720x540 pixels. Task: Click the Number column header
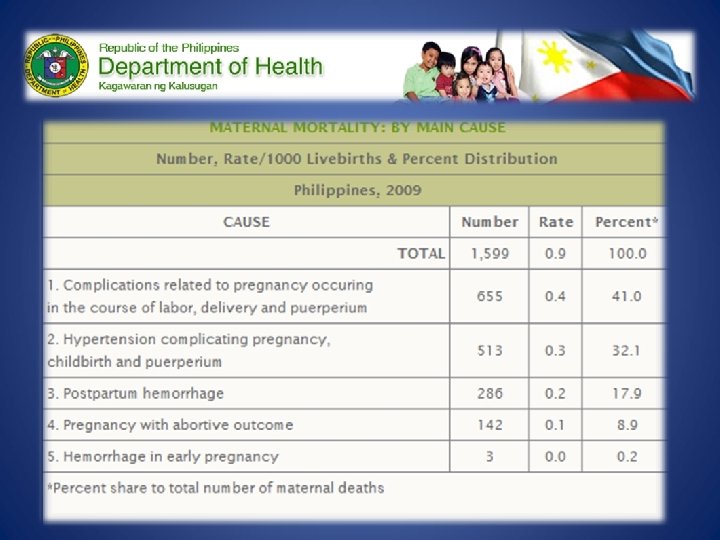[x=490, y=222]
